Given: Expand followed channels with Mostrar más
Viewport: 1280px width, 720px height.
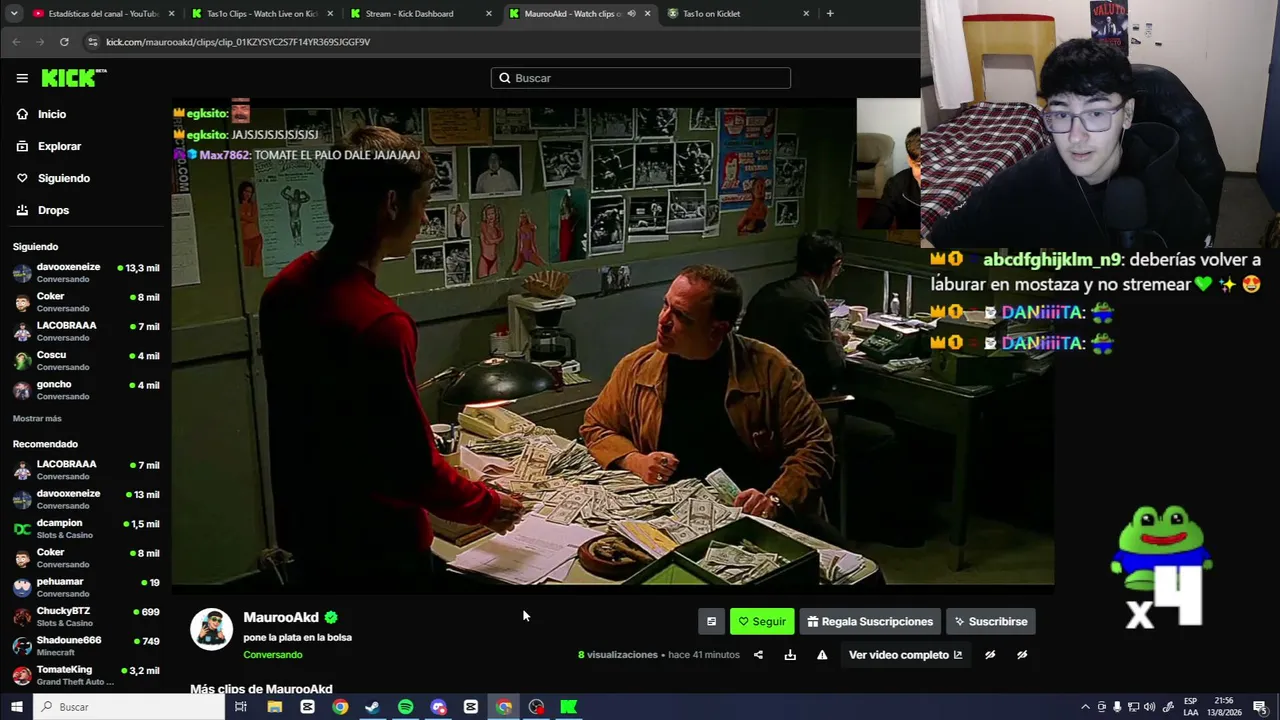Looking at the screenshot, I should (37, 419).
